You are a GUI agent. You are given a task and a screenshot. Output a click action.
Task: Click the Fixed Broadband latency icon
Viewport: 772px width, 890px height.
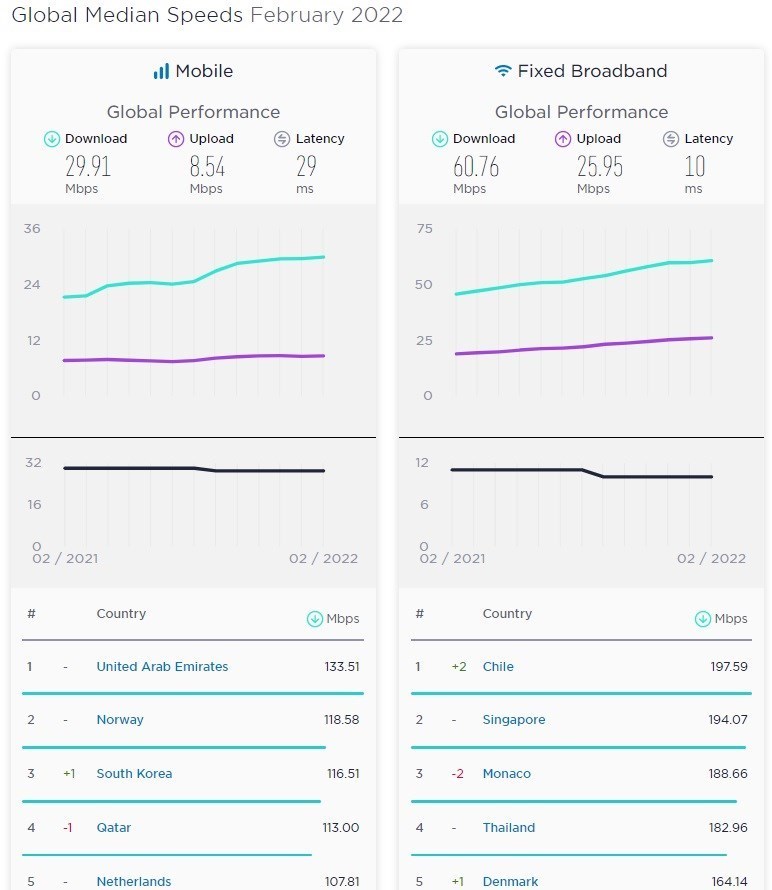click(x=671, y=140)
